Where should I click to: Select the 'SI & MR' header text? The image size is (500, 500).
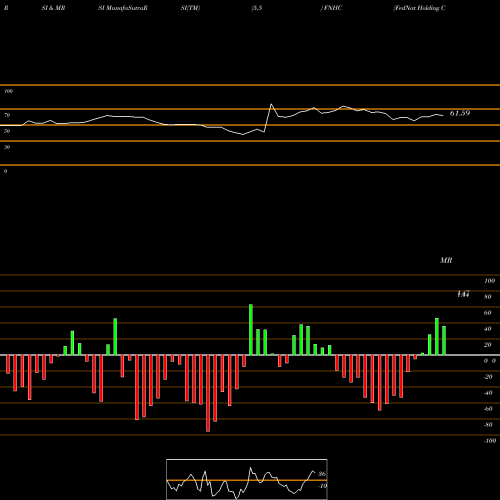click(53, 8)
